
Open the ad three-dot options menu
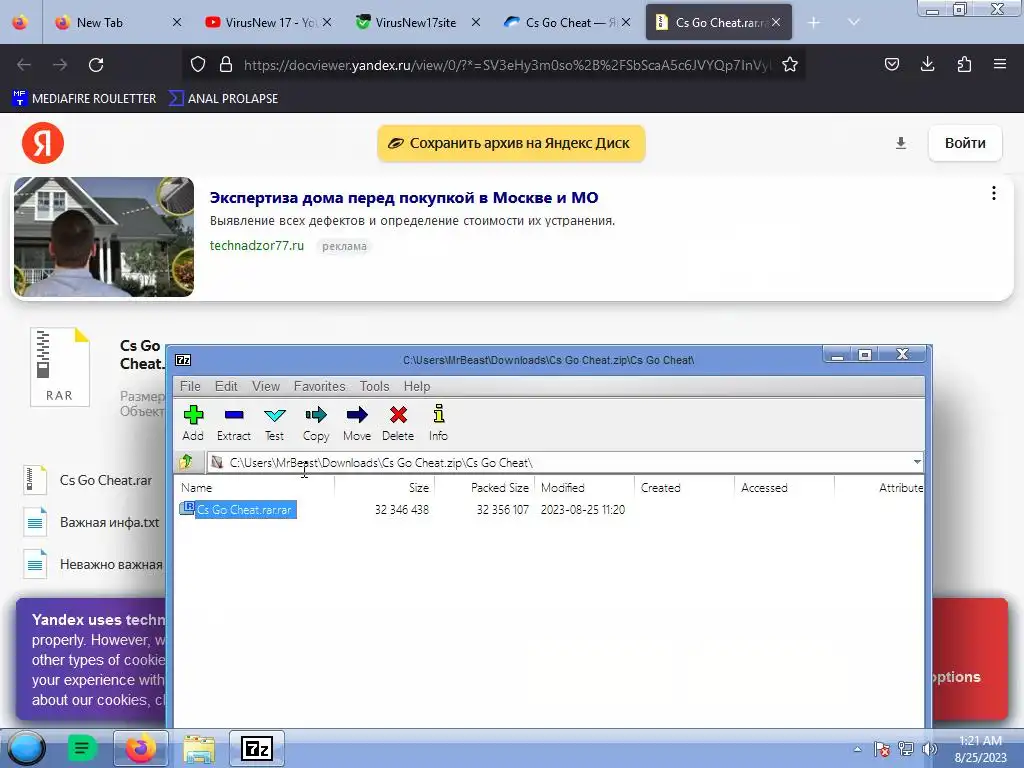[x=993, y=193]
